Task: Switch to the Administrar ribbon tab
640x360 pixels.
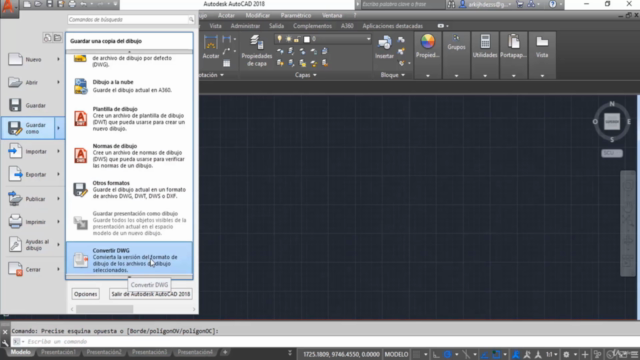Action: [x=245, y=26]
